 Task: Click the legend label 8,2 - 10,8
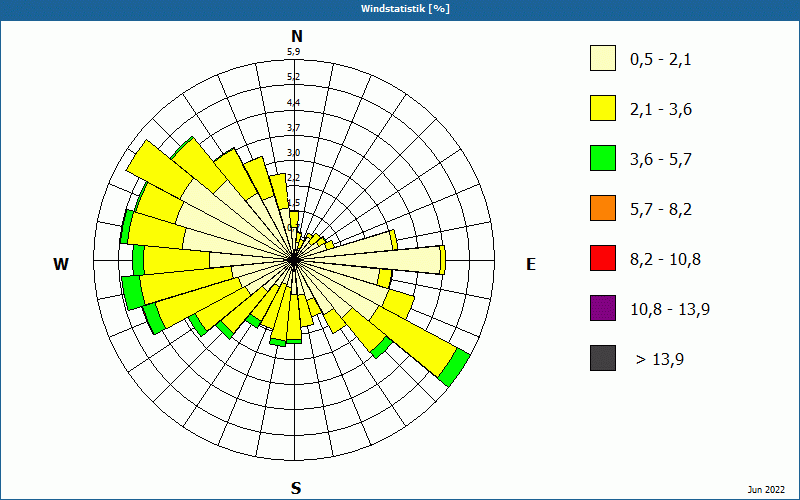[665, 260]
